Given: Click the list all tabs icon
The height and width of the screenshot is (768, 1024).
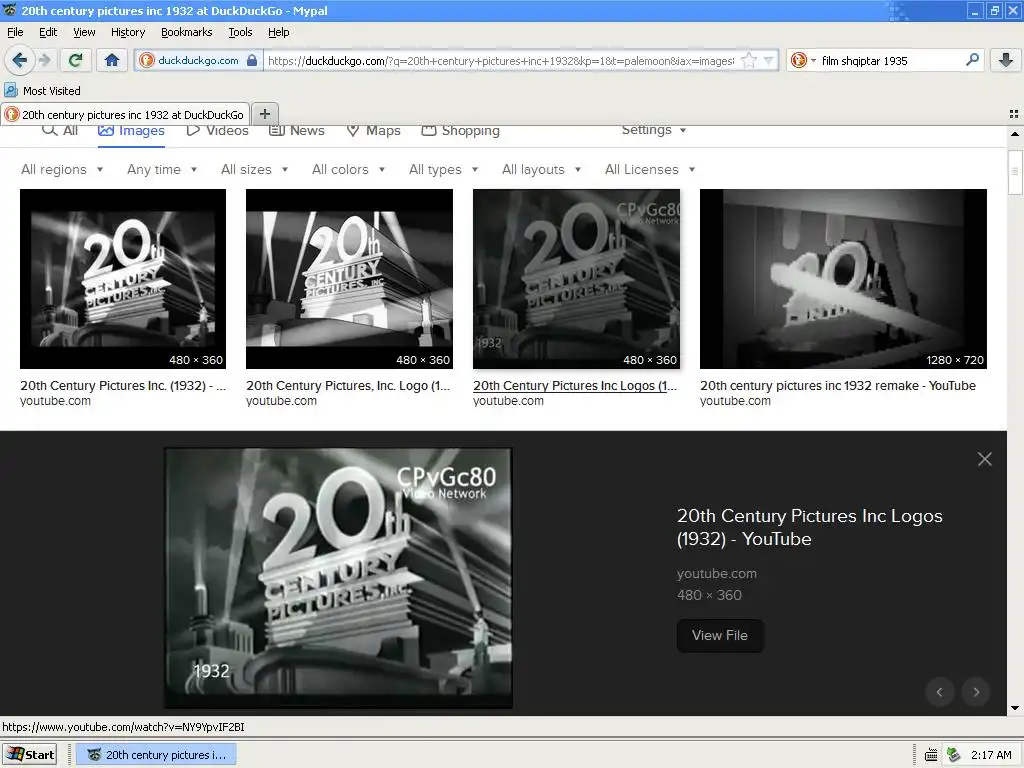Looking at the screenshot, I should 1014,114.
